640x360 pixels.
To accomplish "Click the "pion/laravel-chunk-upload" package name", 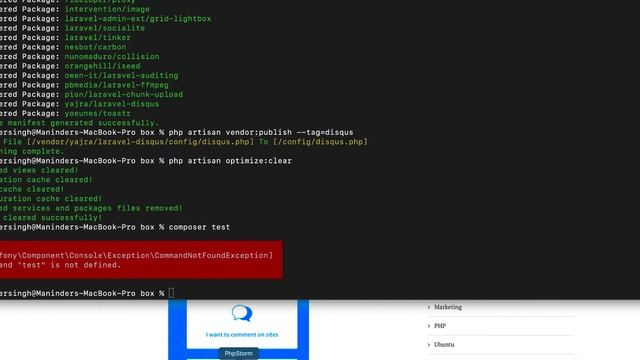I will pyautogui.click(x=124, y=94).
